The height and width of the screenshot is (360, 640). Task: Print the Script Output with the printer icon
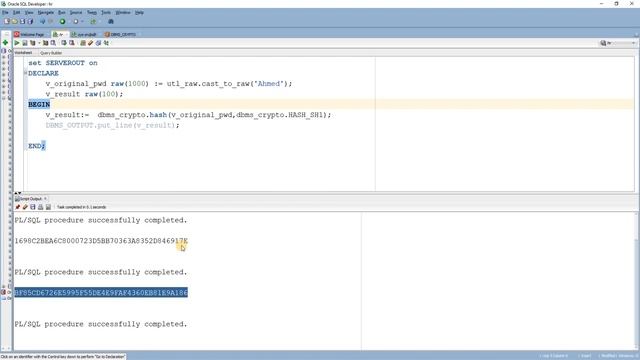click(x=40, y=207)
